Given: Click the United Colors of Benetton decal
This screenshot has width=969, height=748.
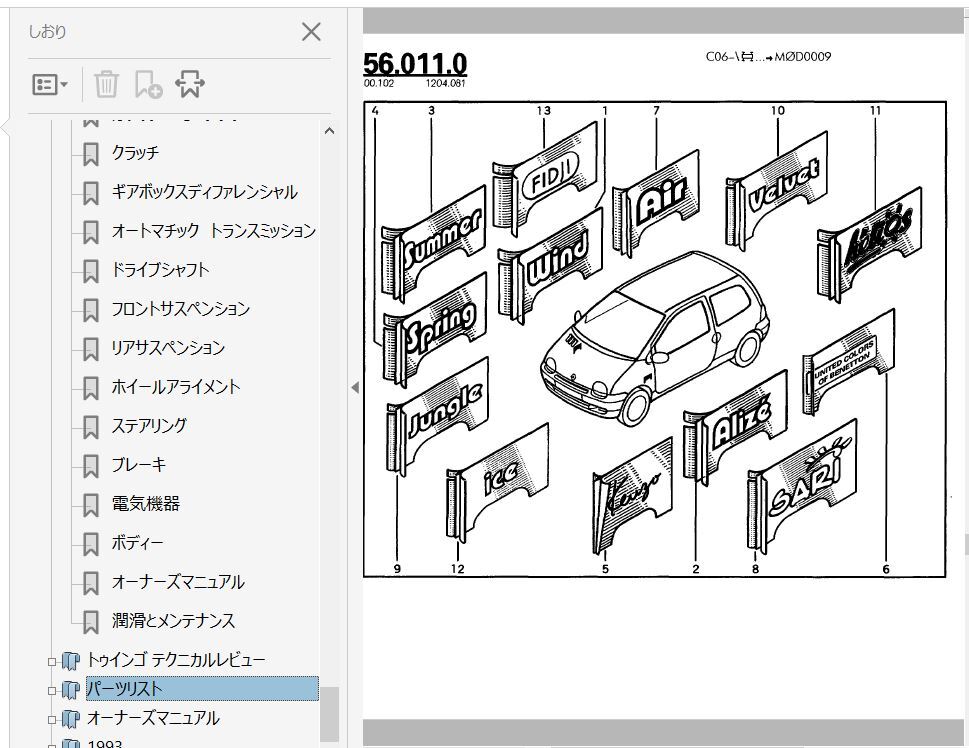Looking at the screenshot, I should tap(848, 362).
